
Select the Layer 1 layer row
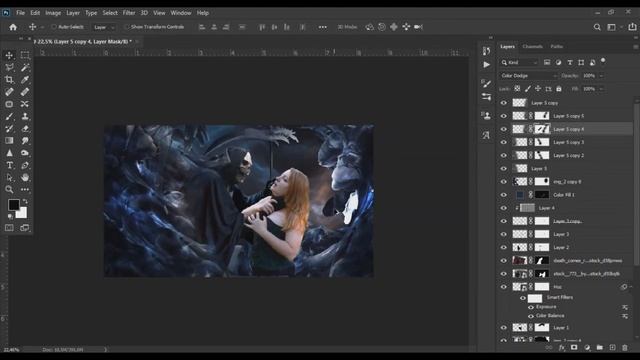coord(565,327)
